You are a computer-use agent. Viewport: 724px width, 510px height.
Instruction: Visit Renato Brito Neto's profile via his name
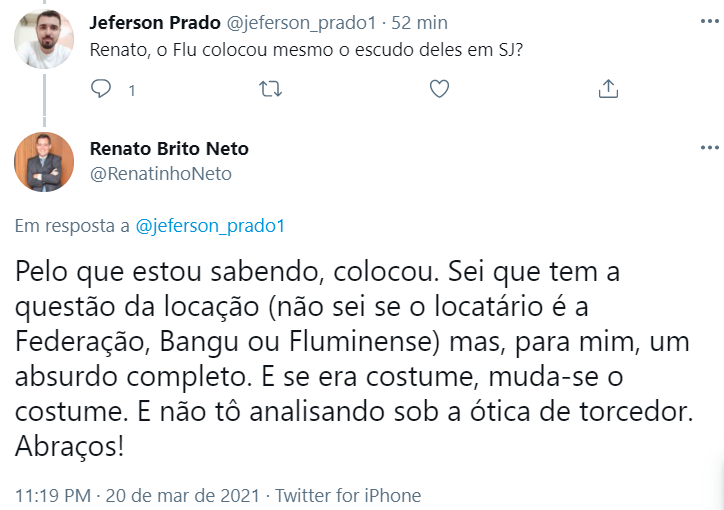[x=169, y=148]
